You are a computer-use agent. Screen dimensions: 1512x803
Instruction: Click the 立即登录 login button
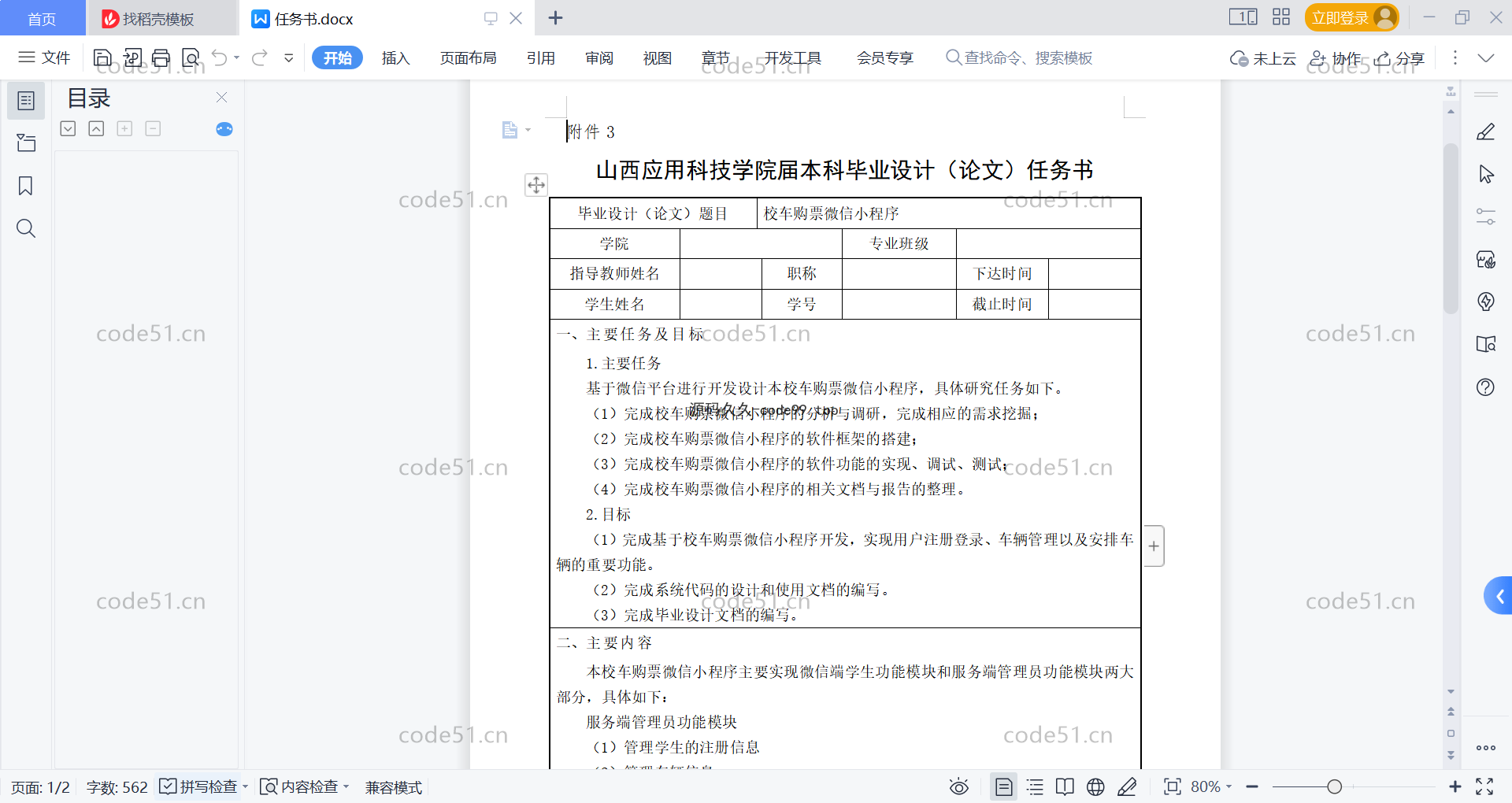[1351, 17]
